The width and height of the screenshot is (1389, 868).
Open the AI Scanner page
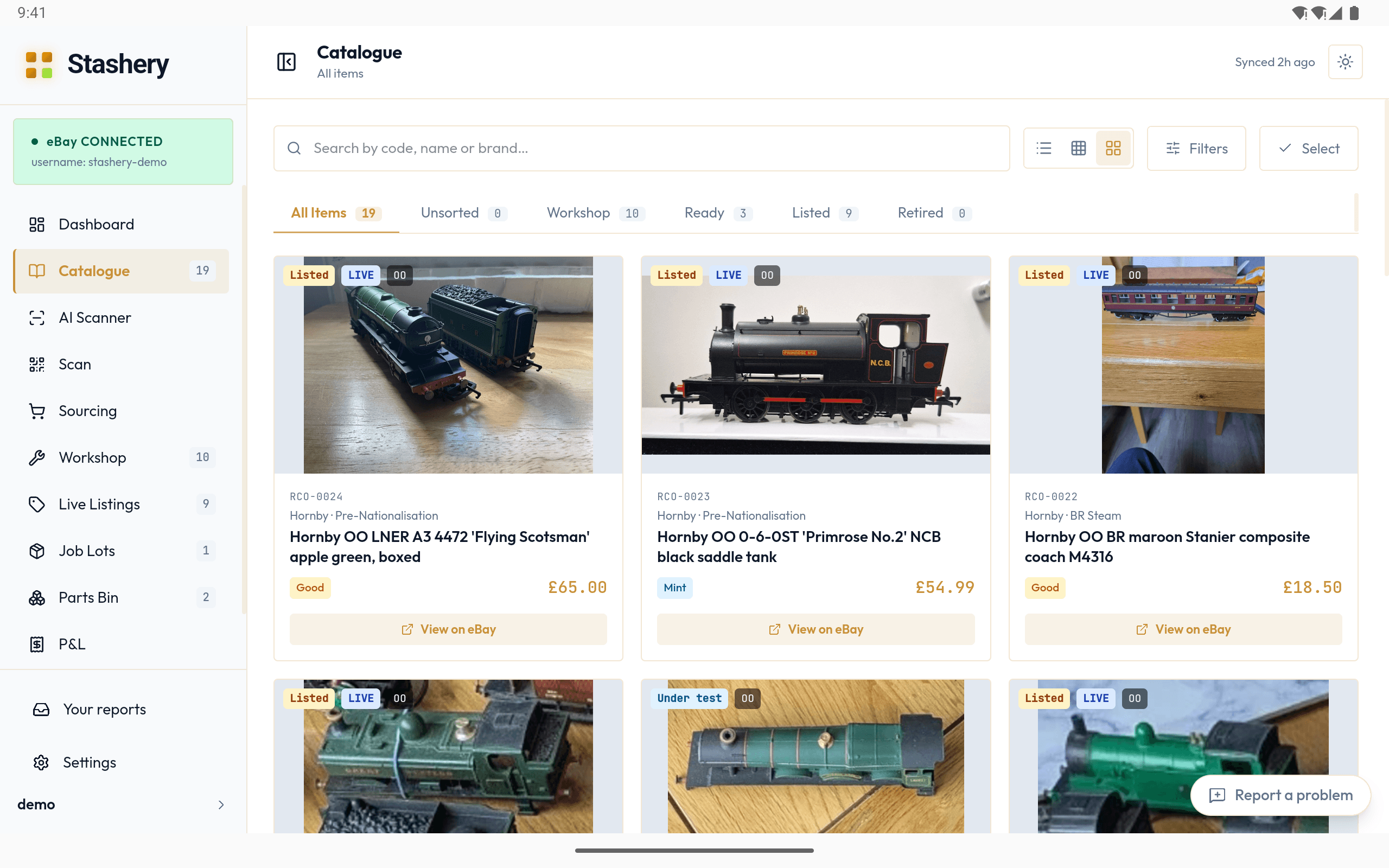pos(121,317)
